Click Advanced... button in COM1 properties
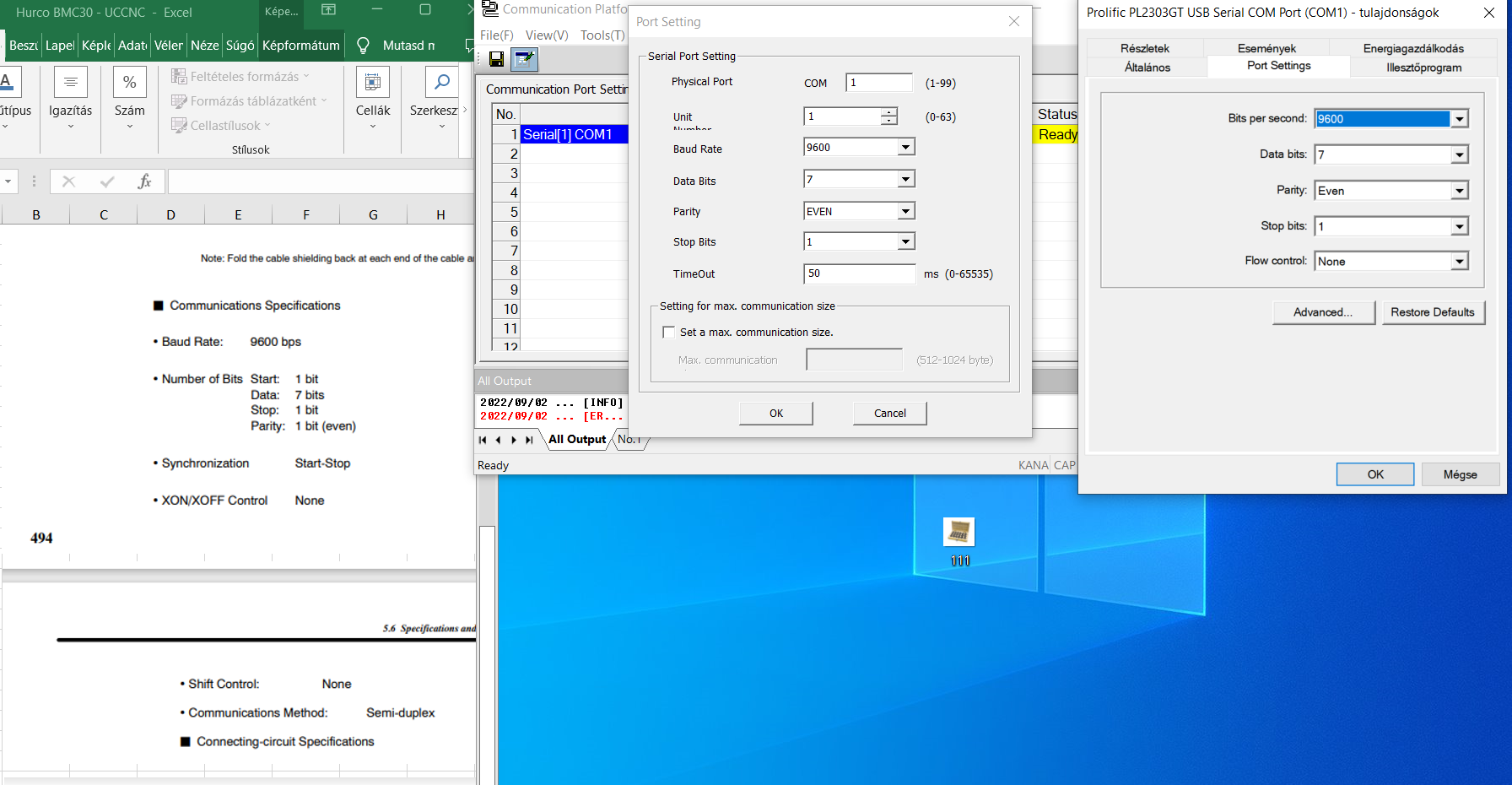1512x785 pixels. [1323, 312]
